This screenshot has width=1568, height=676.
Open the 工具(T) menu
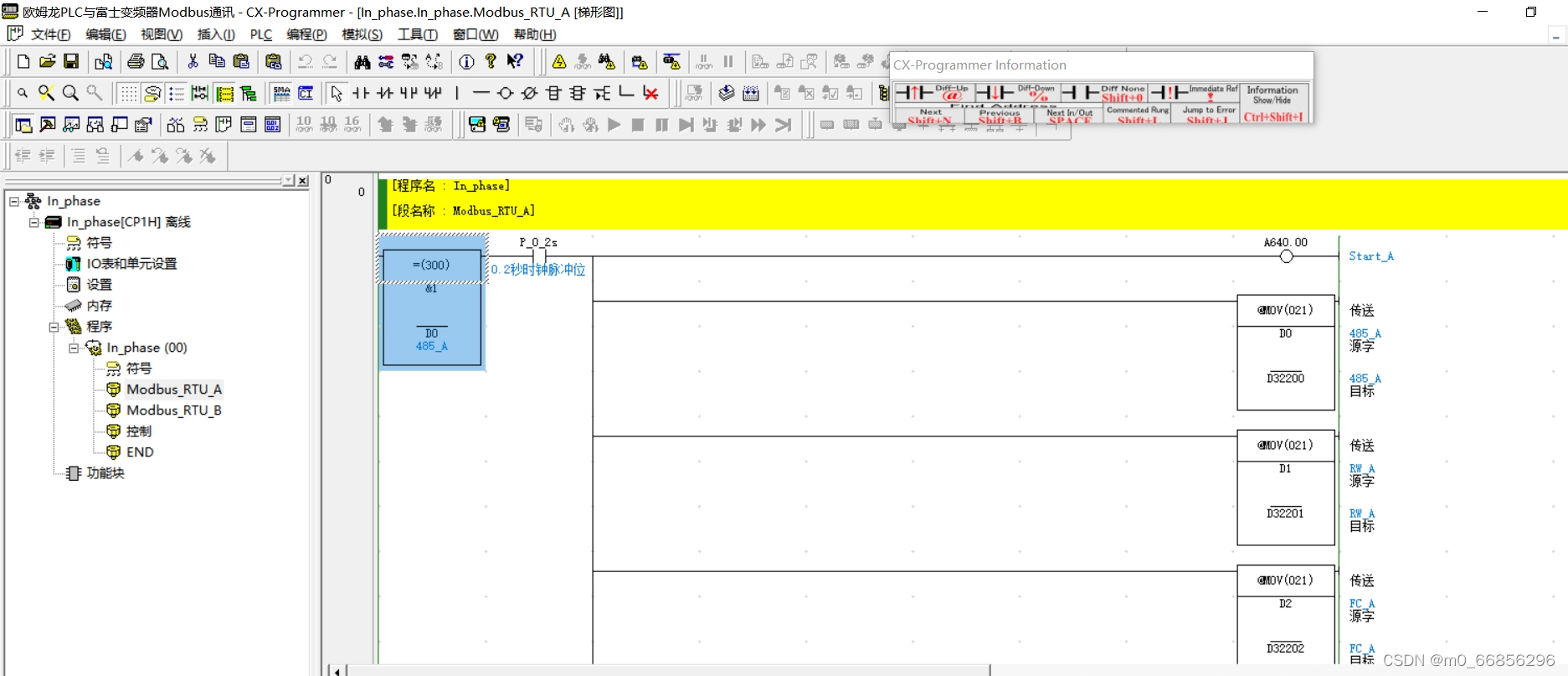pos(417,34)
